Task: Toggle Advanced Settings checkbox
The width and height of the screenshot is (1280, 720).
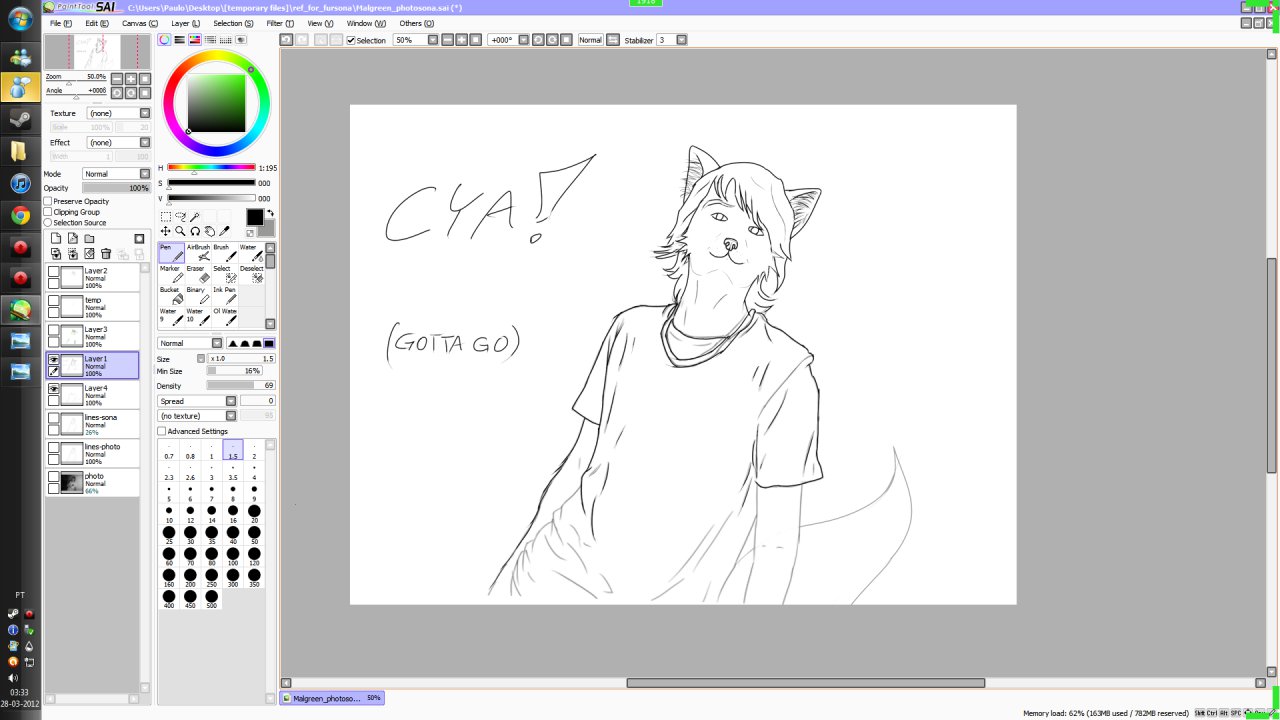Action: tap(162, 431)
